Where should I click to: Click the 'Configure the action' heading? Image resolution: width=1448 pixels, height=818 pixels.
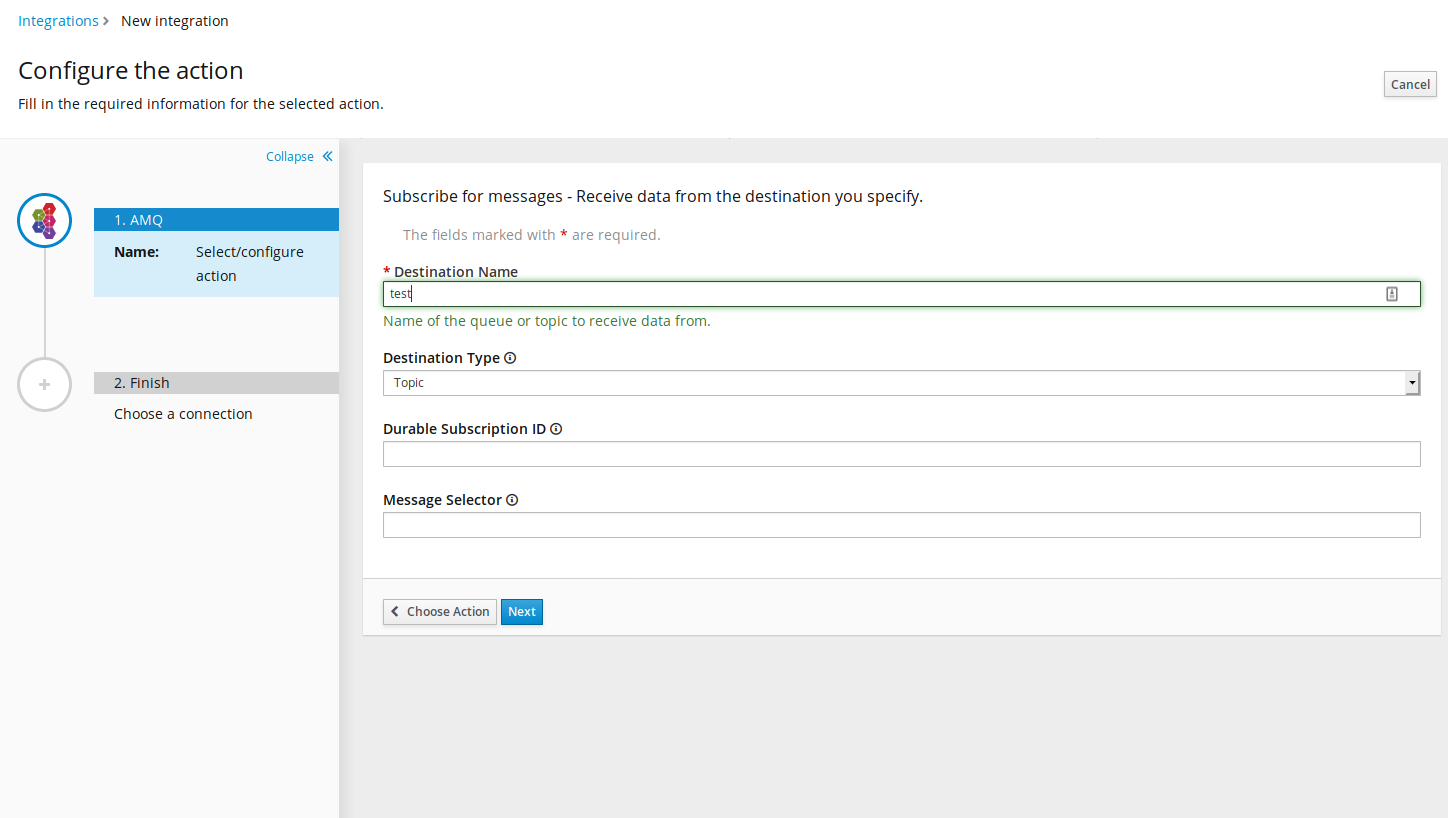tap(131, 71)
